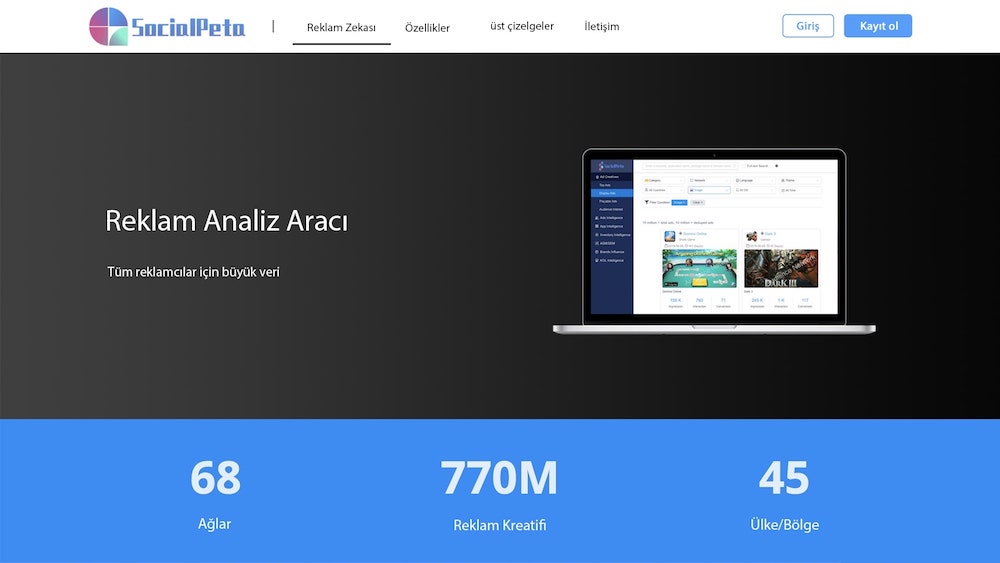The height and width of the screenshot is (563, 1000).
Task: Click the '68' networks statistic
Action: pos(215,478)
